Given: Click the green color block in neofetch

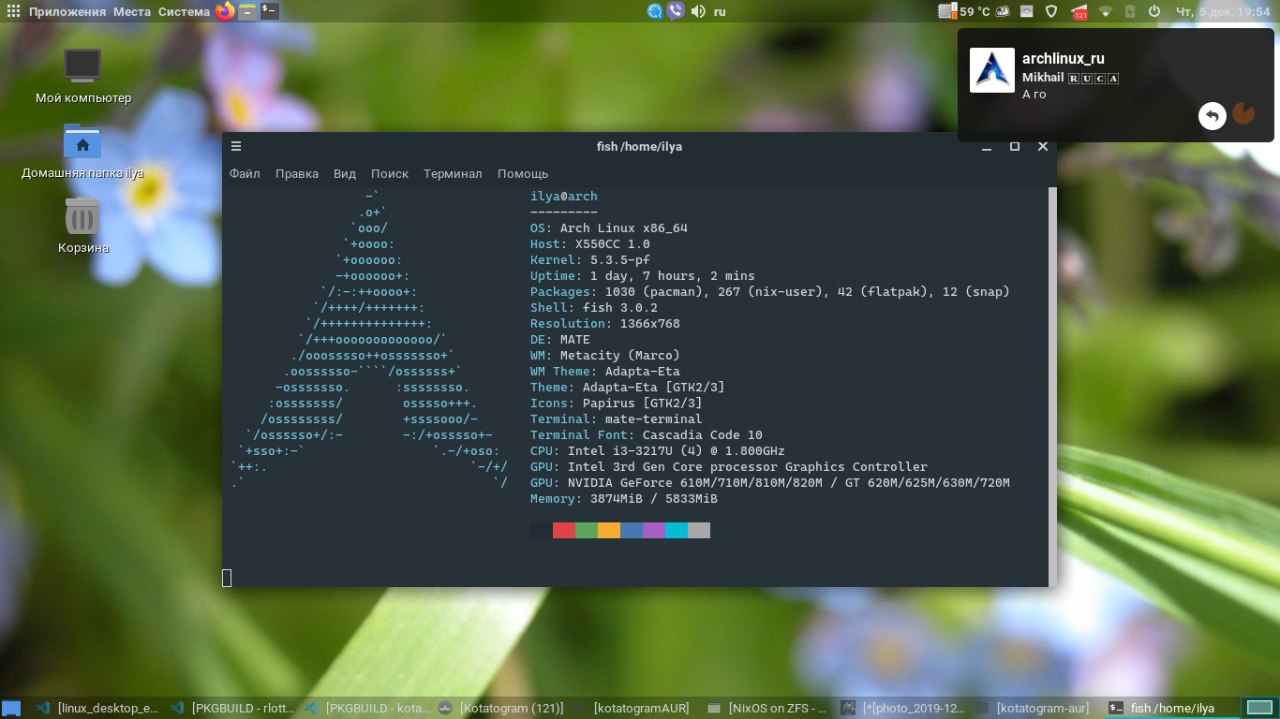Looking at the screenshot, I should [x=587, y=530].
